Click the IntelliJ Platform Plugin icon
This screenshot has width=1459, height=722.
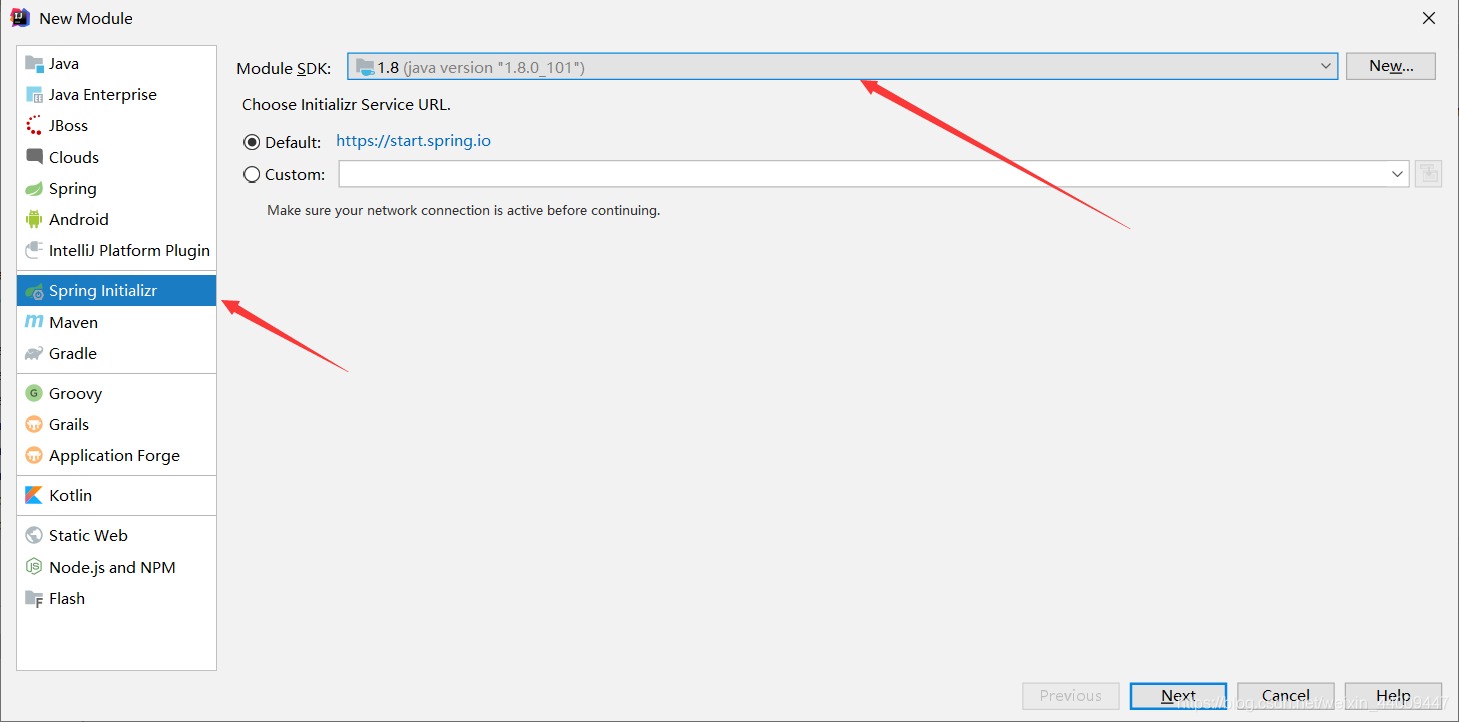pos(34,250)
